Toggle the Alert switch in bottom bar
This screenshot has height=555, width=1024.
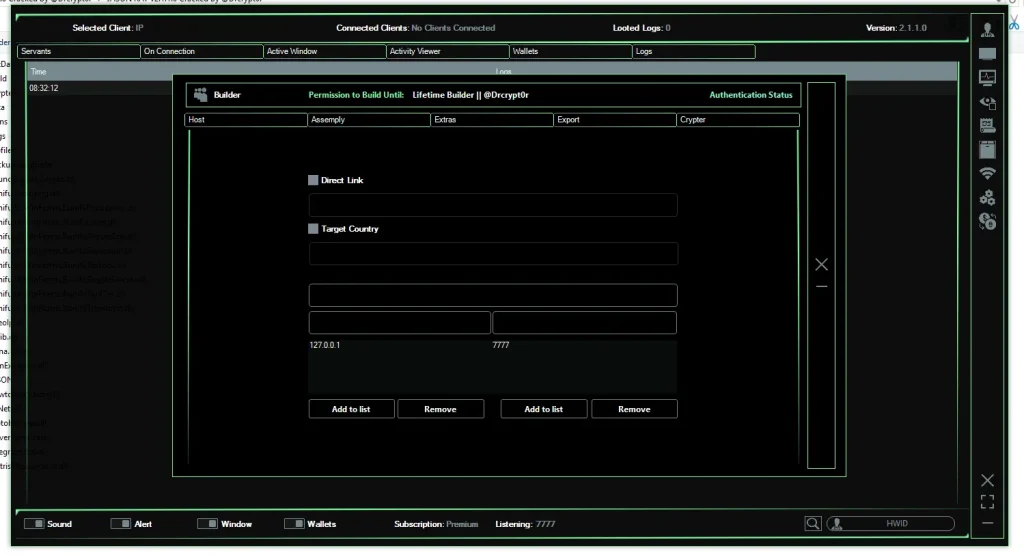121,524
